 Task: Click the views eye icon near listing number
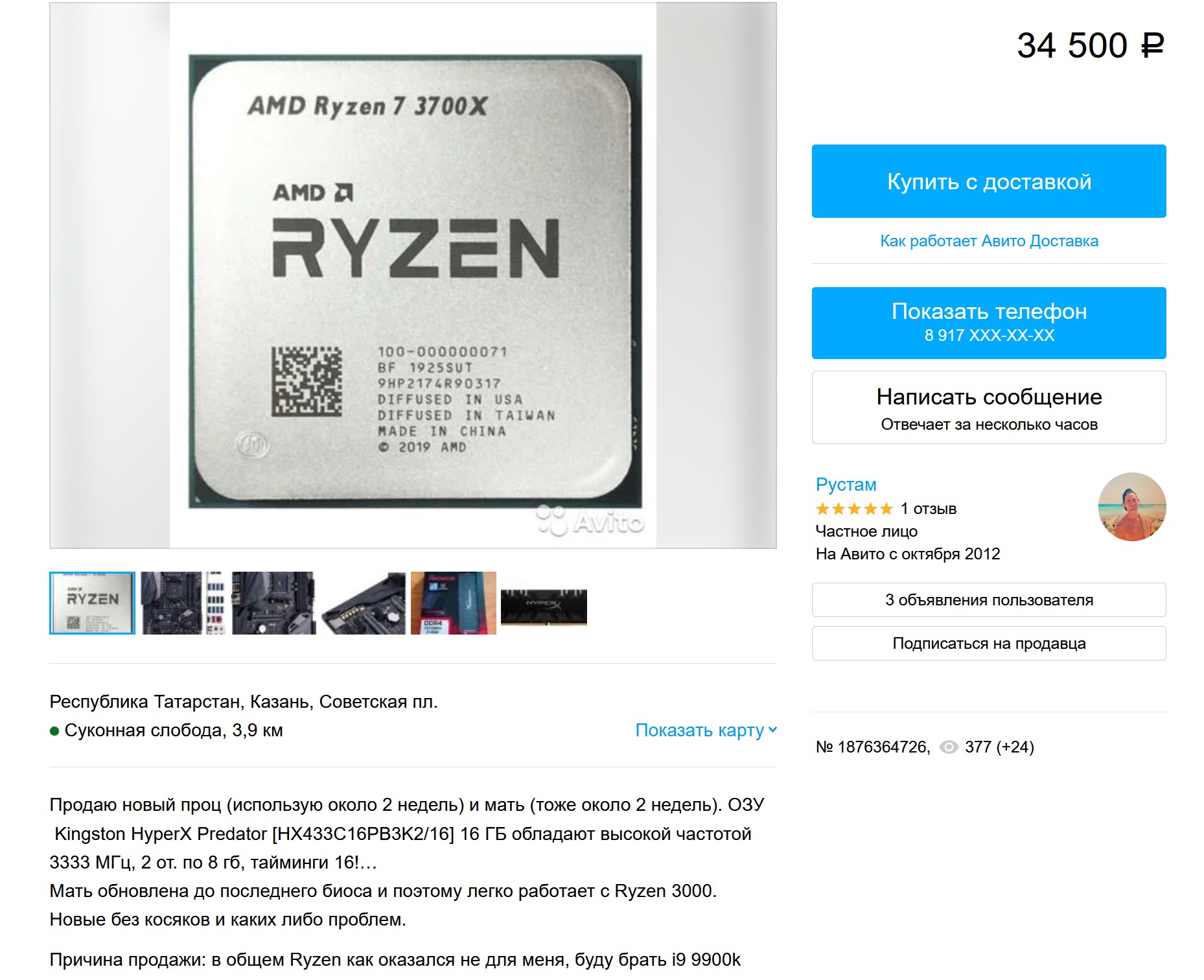(948, 747)
